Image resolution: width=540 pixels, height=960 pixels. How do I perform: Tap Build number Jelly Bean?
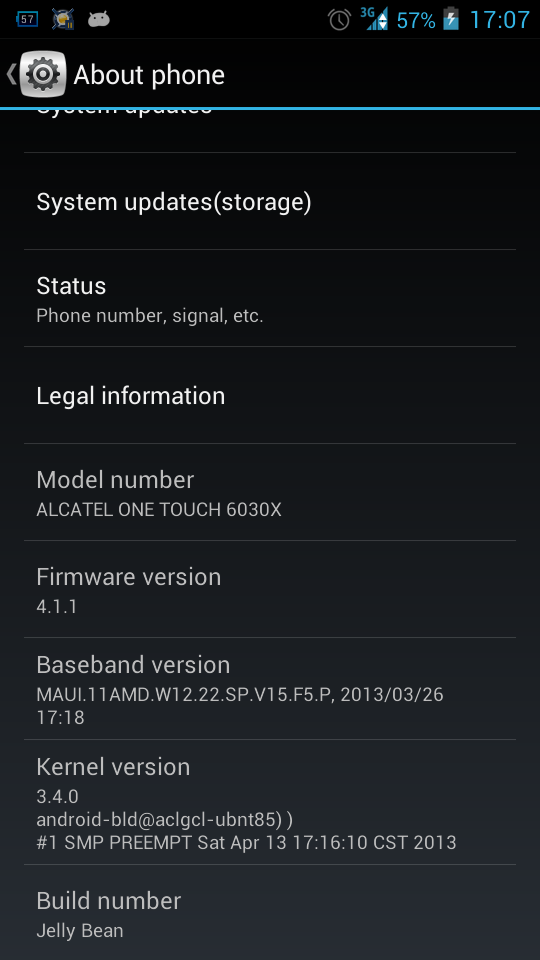[270, 913]
